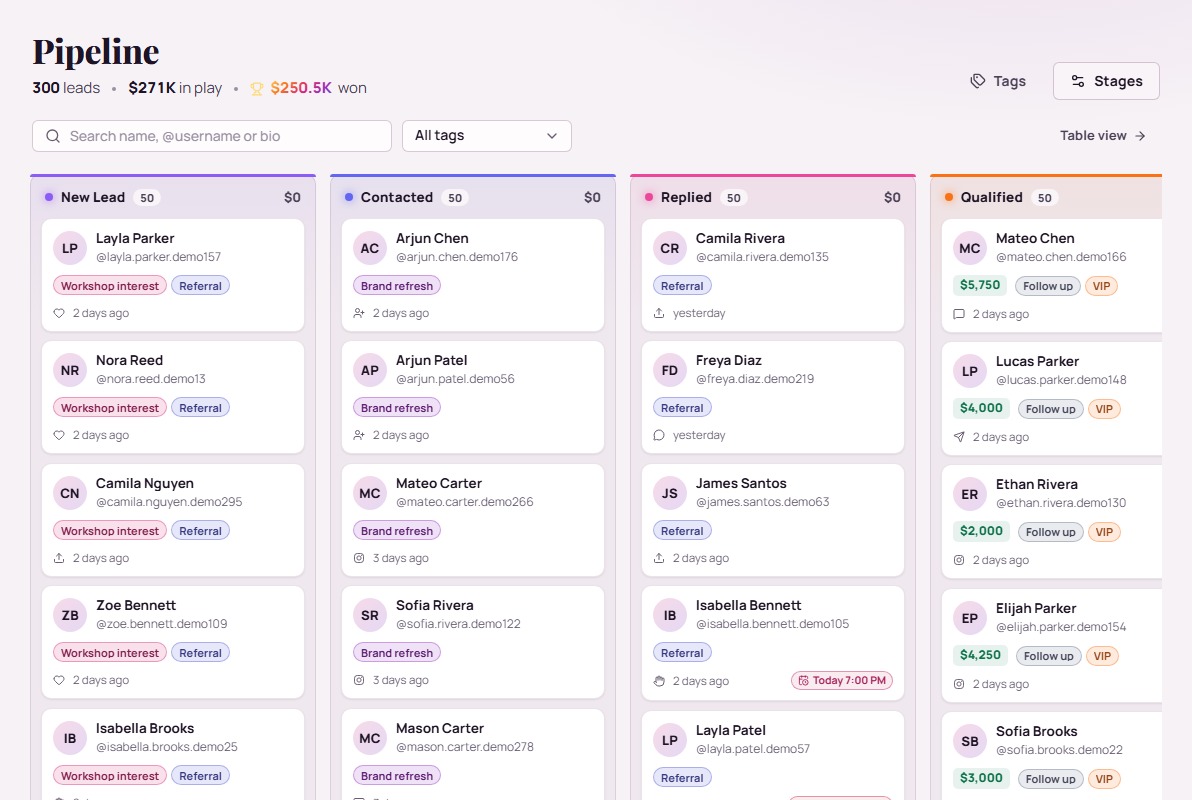The image size is (1192, 800).
Task: Click heart icon on Zoe Bennett card
Action: tap(59, 680)
